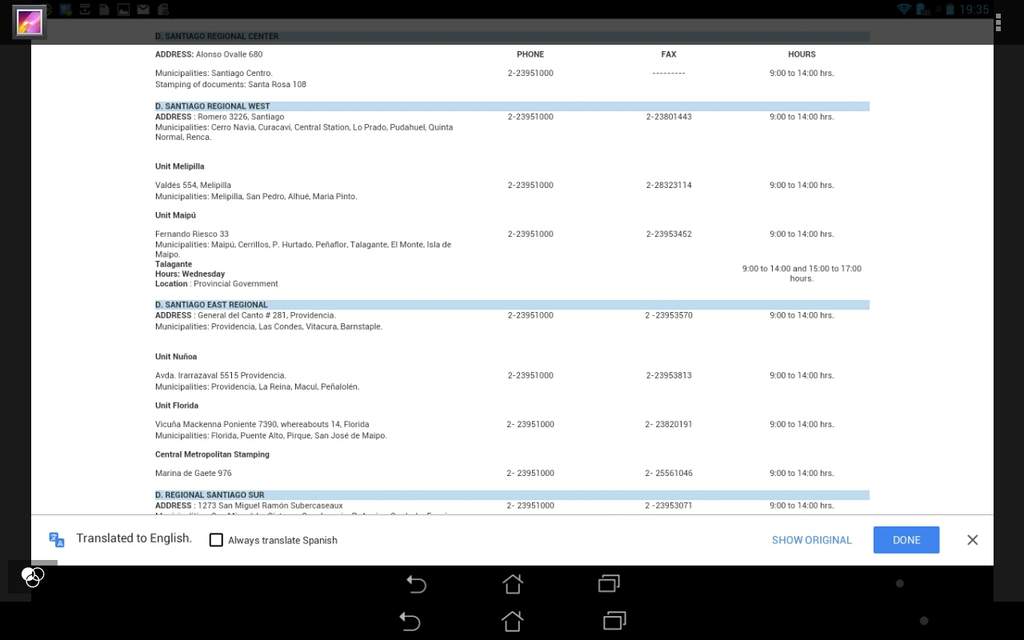This screenshot has height=640, width=1024.
Task: Select 'Avda. Irarrazaval 5515 Providencia' address
Action: [x=221, y=376]
